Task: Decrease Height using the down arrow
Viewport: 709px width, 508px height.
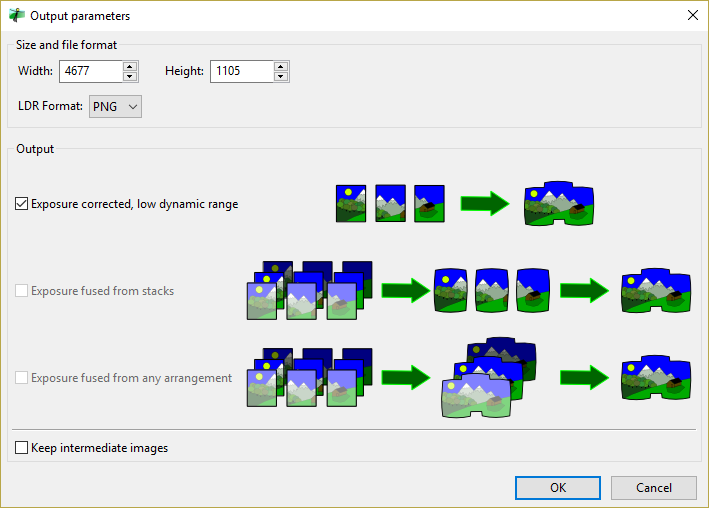Action: pyautogui.click(x=281, y=76)
